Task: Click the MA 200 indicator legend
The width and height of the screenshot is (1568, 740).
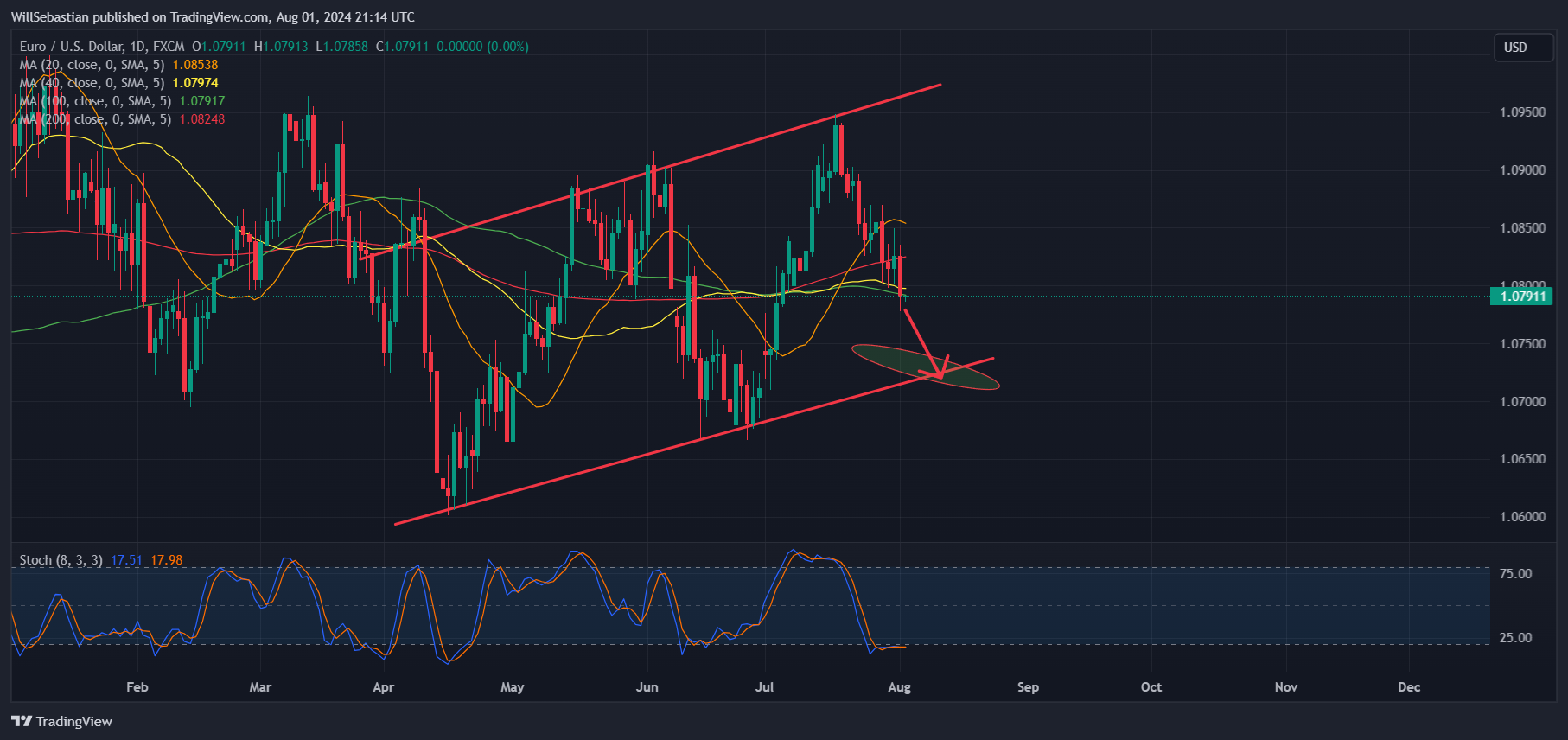Action: [95, 119]
